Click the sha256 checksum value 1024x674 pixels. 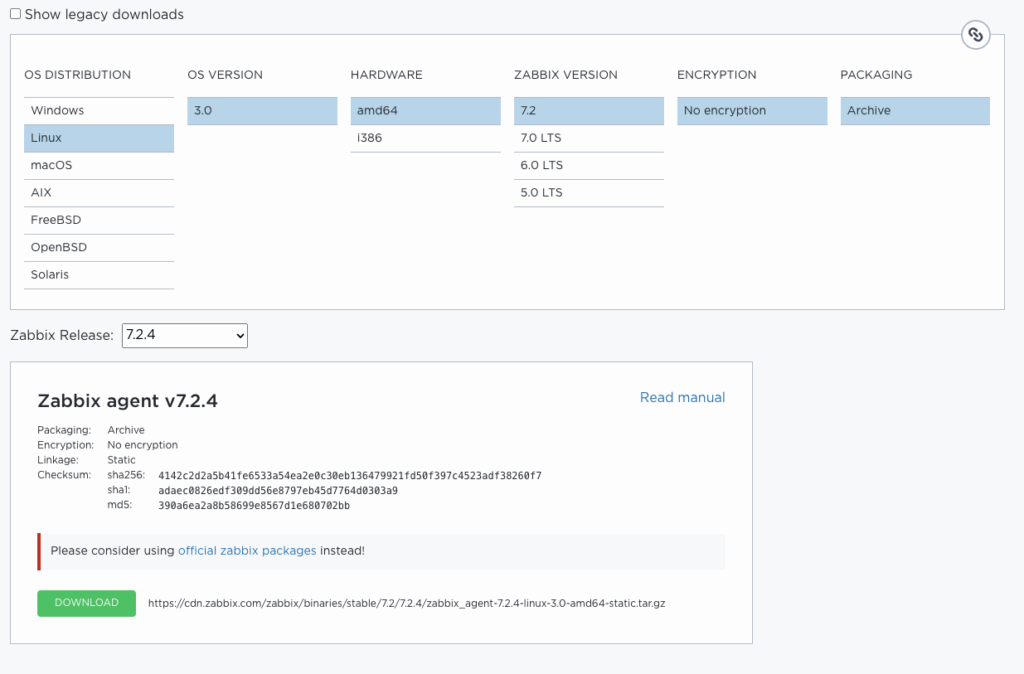click(x=349, y=475)
